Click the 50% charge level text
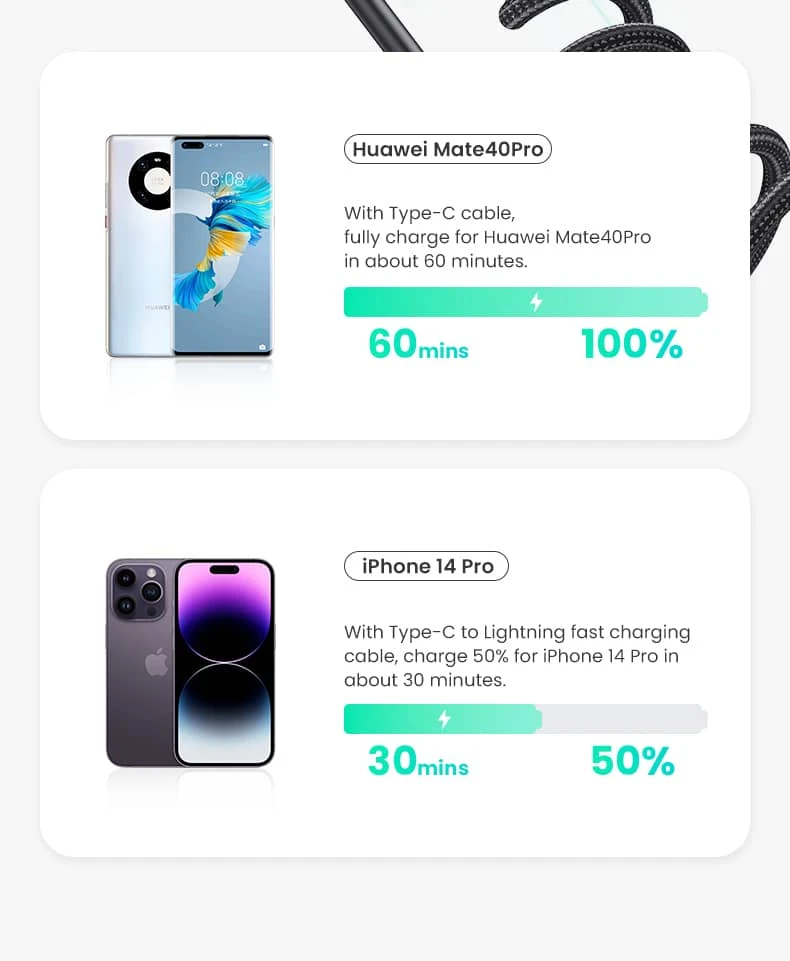Screen dimensions: 790x961 (x=632, y=762)
